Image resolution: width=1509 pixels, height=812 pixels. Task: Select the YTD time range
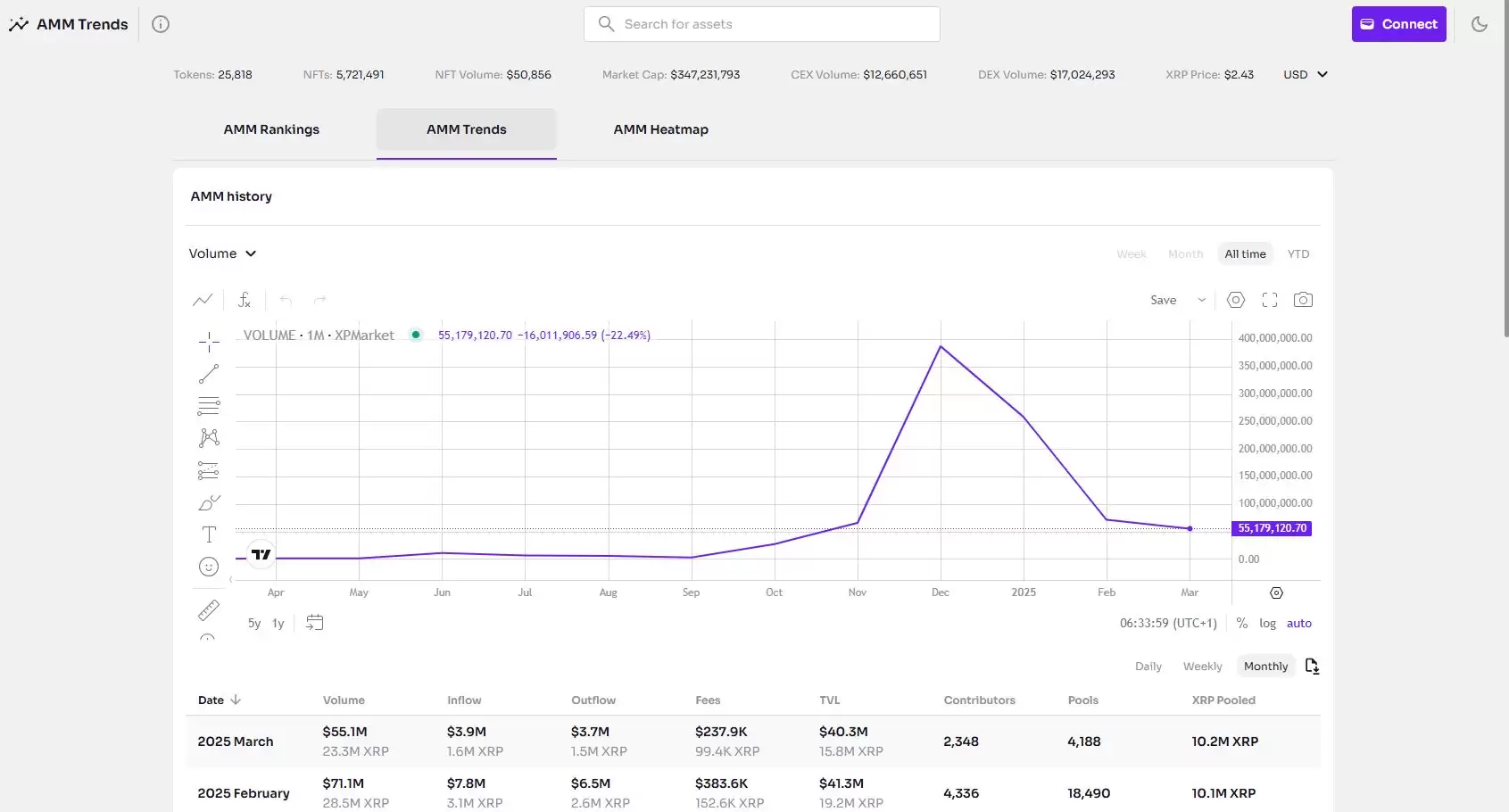1298,254
